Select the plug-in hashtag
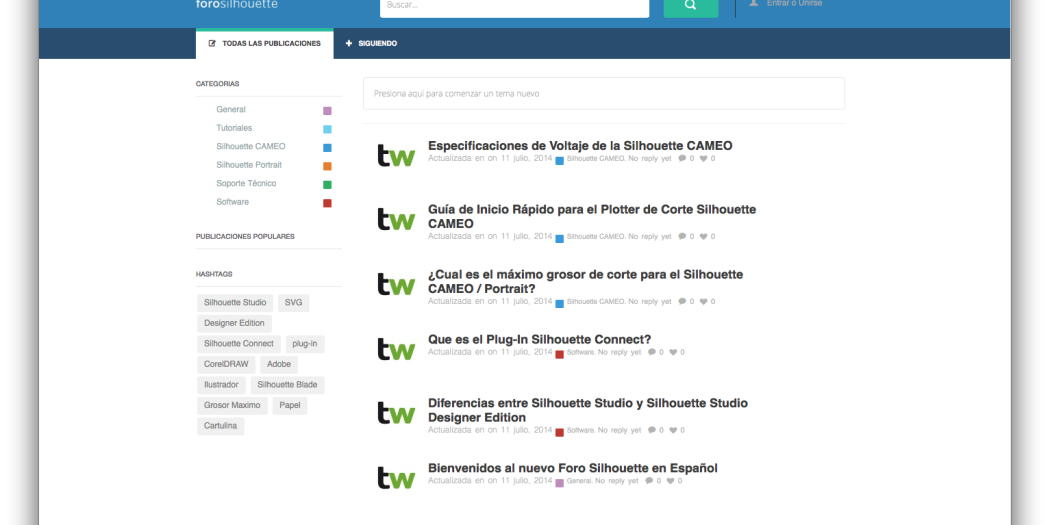The width and height of the screenshot is (1050, 525). (x=305, y=344)
